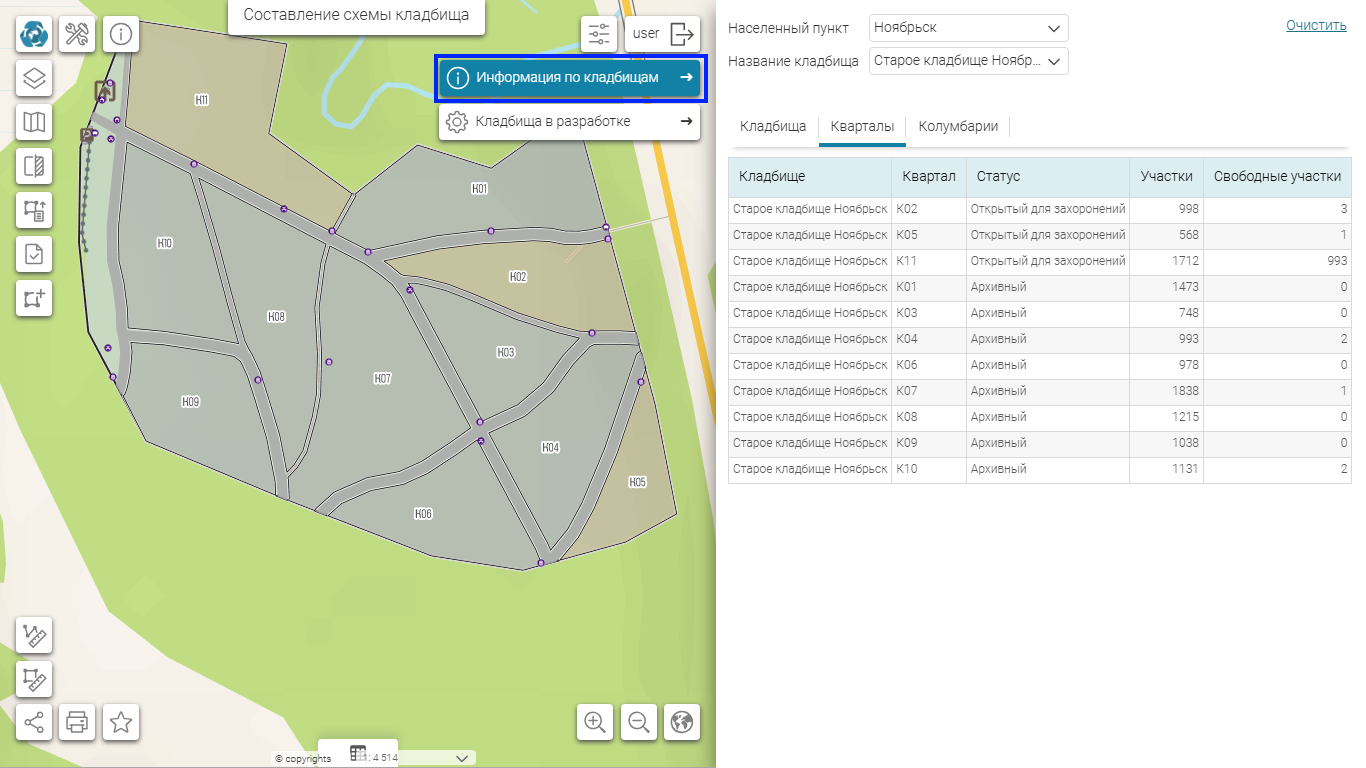This screenshot has width=1366, height=768.
Task: Expand the Название кладбища dropdown
Action: coord(1053,61)
